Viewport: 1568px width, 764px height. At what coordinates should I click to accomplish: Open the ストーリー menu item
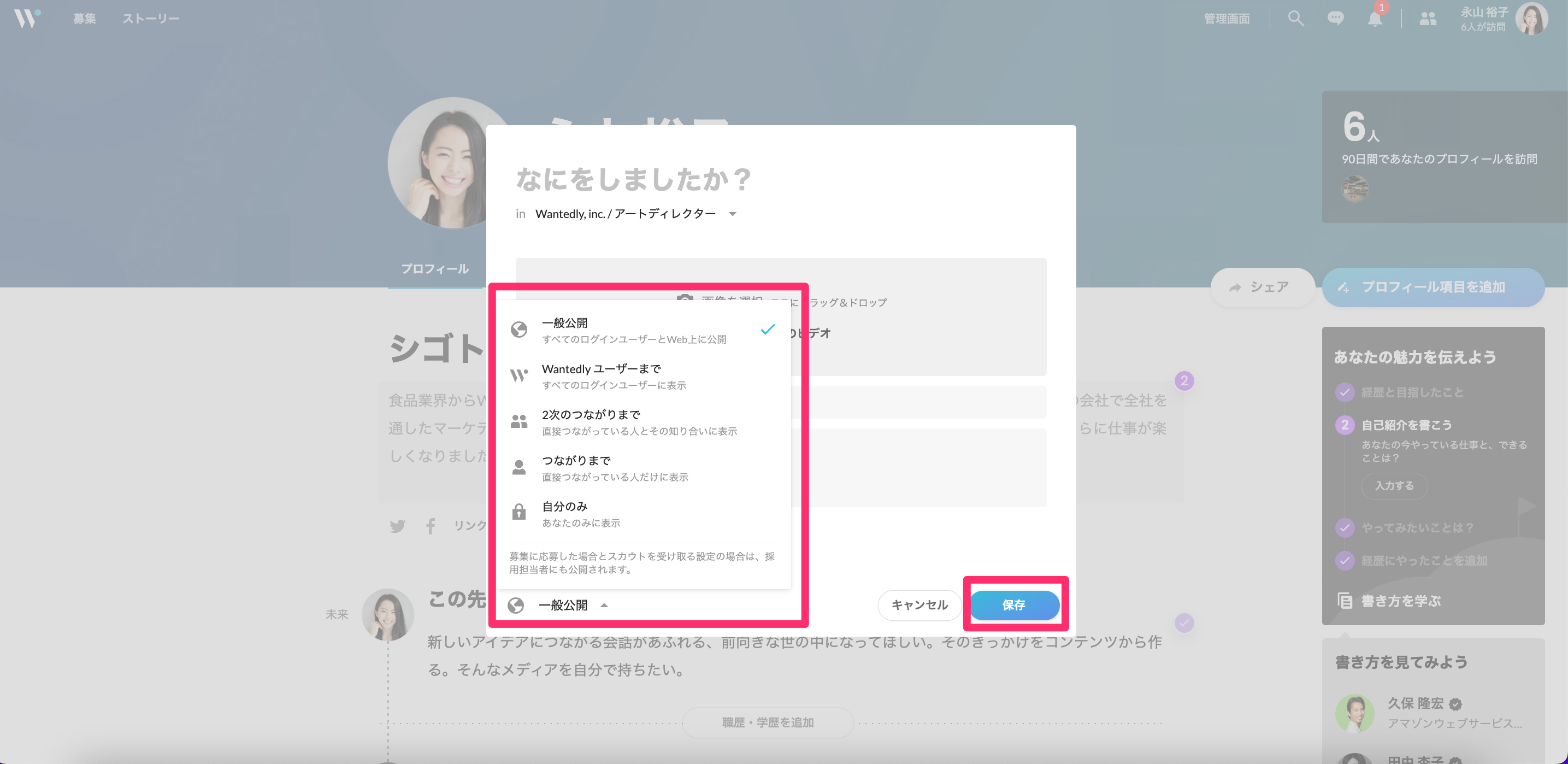tap(151, 19)
